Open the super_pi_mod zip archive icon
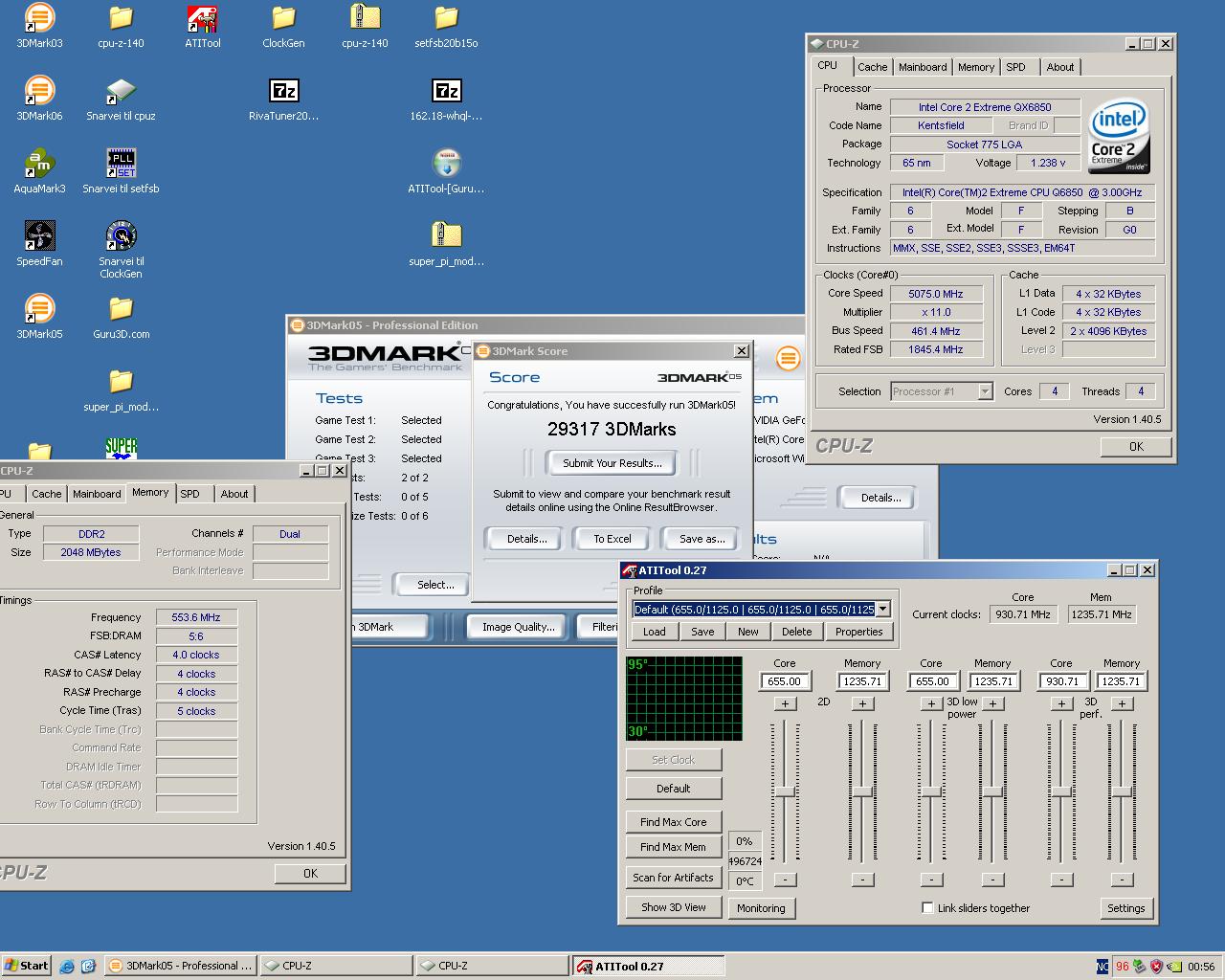The height and width of the screenshot is (980, 1225). [x=446, y=244]
